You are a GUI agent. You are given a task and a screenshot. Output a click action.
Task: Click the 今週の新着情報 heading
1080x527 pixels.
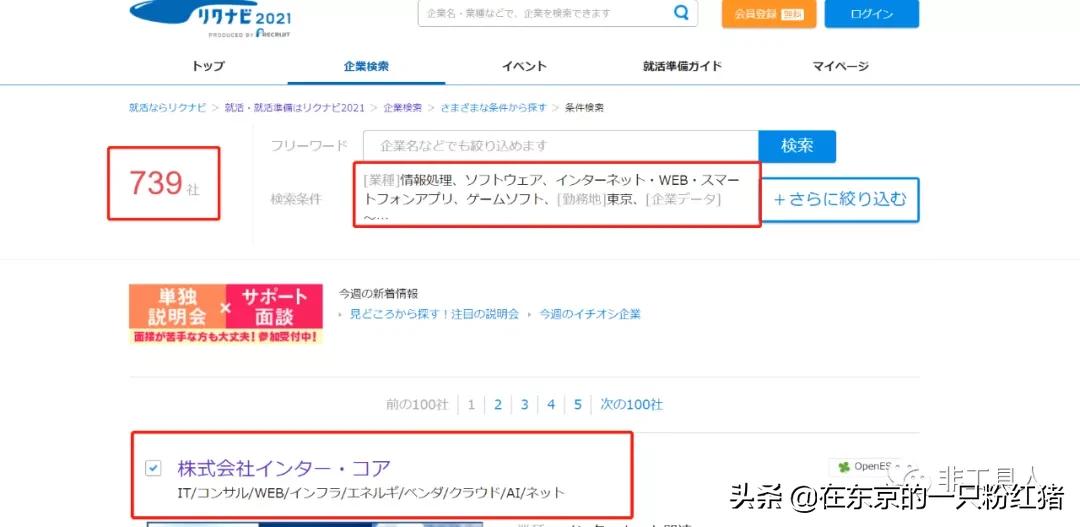click(x=378, y=293)
